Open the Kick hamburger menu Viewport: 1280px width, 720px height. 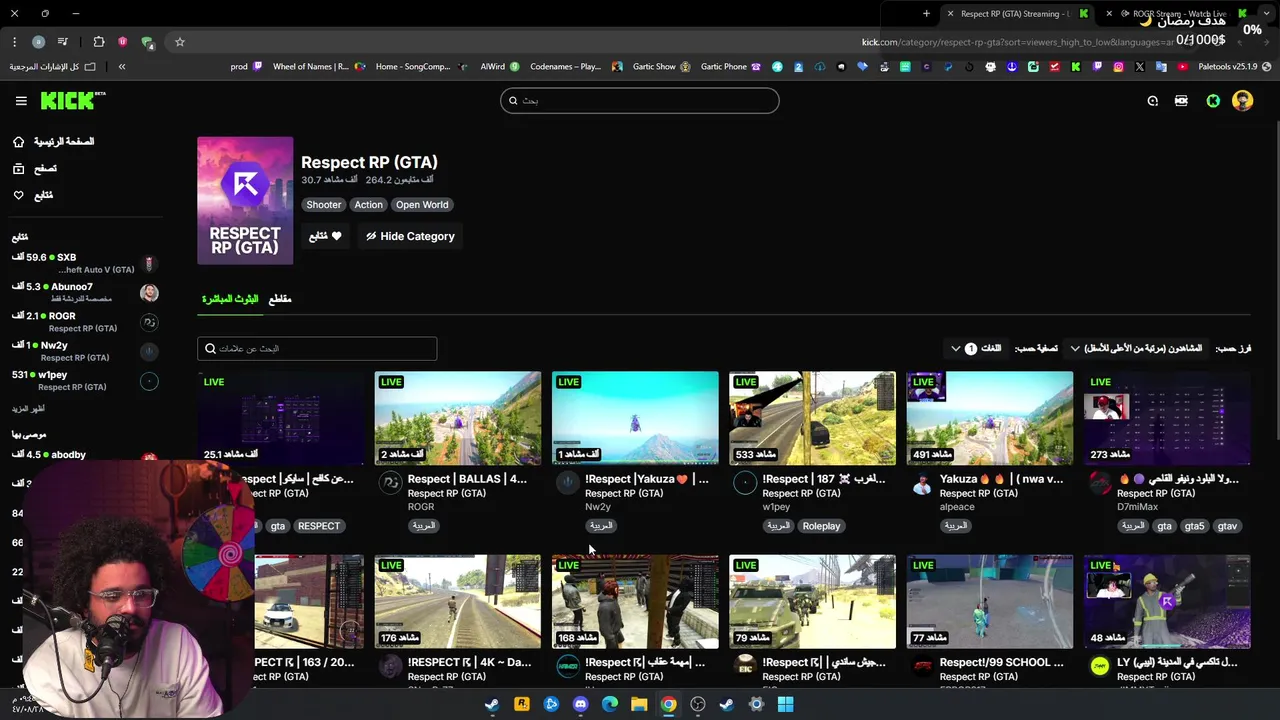click(21, 101)
